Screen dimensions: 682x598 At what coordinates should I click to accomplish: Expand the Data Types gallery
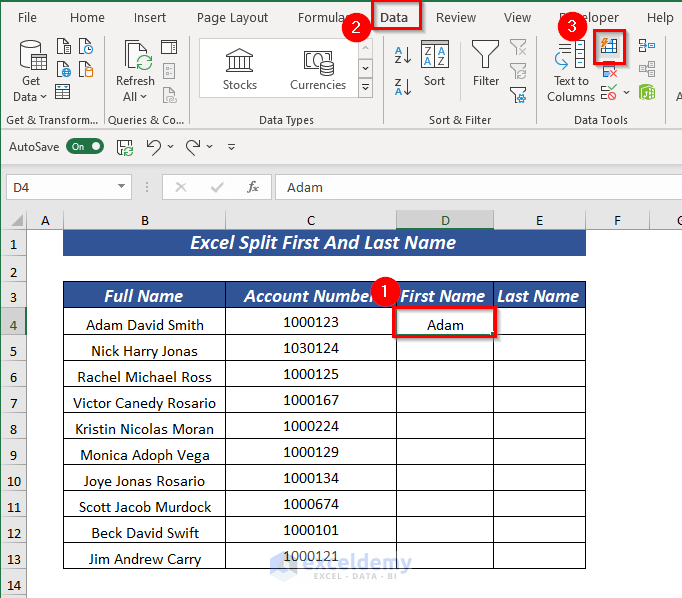pos(365,88)
